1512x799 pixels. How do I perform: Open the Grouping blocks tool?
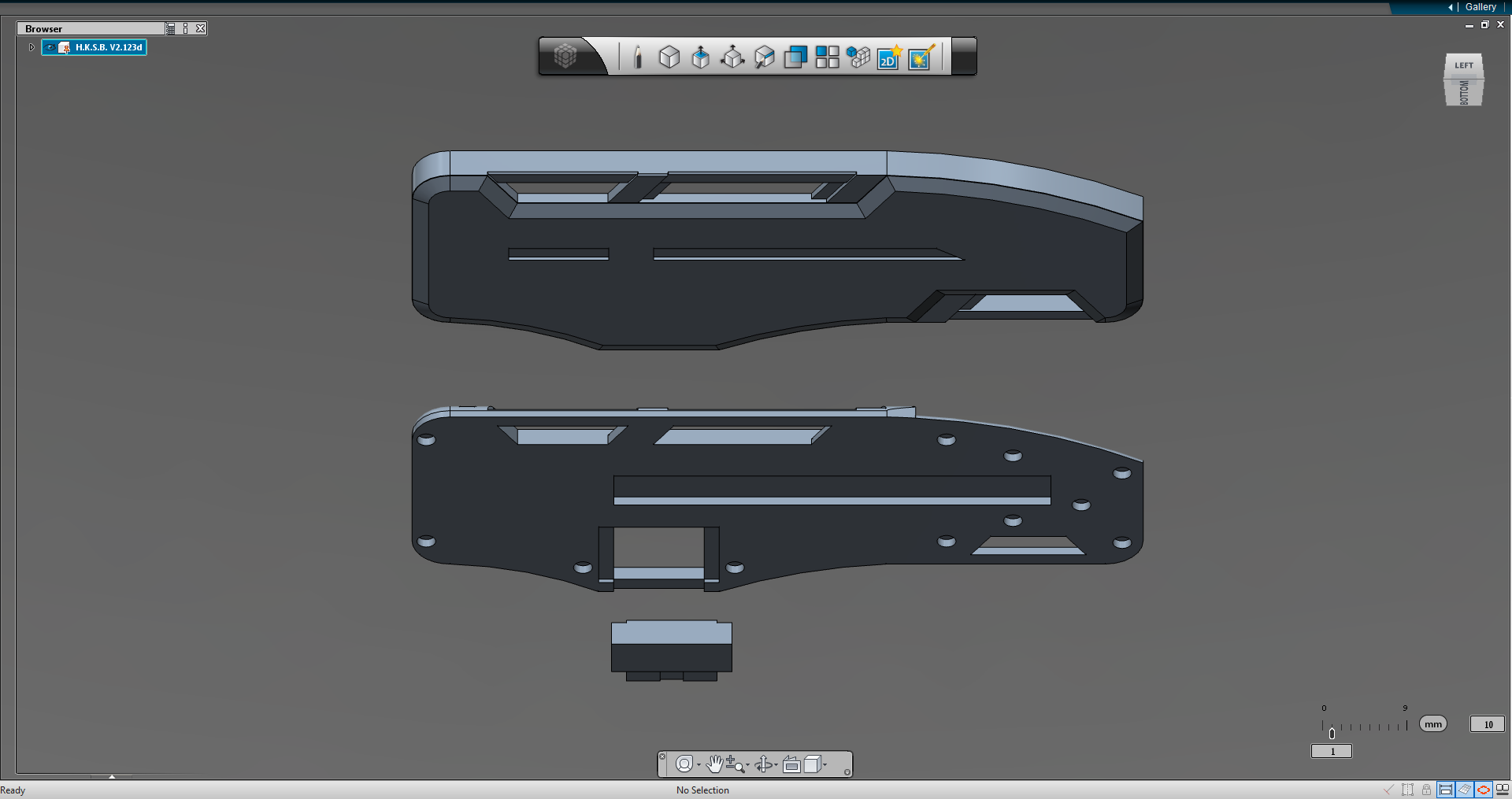point(858,57)
